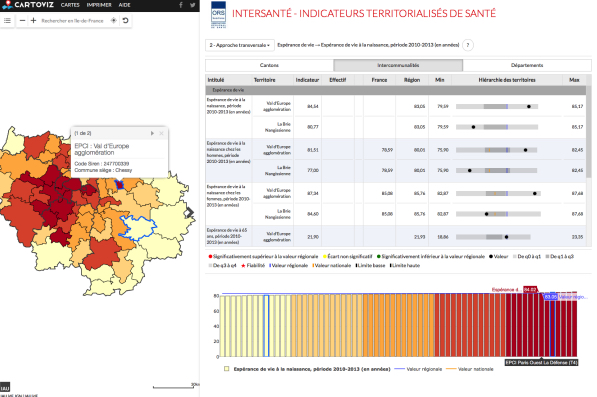
Task: Toggle chart legend 'Espérance de vie à la naissance' swatch
Action: [x=227, y=369]
